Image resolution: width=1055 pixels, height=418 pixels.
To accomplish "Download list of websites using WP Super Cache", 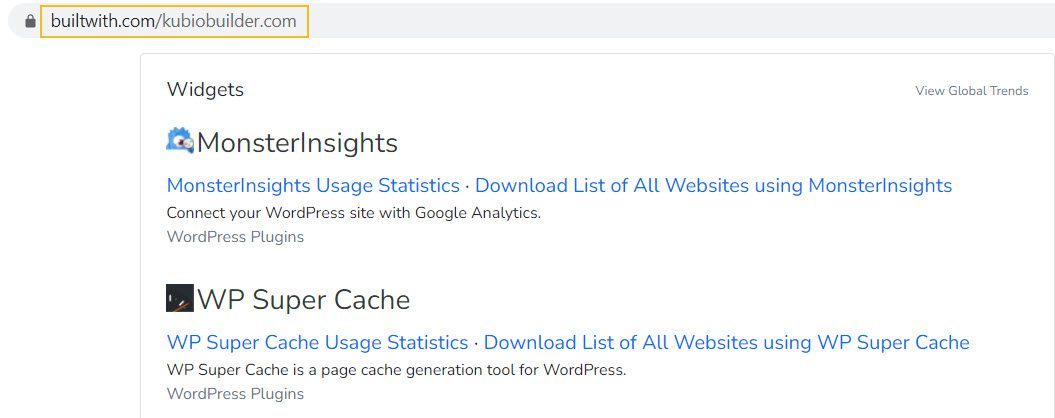I will (x=726, y=342).
